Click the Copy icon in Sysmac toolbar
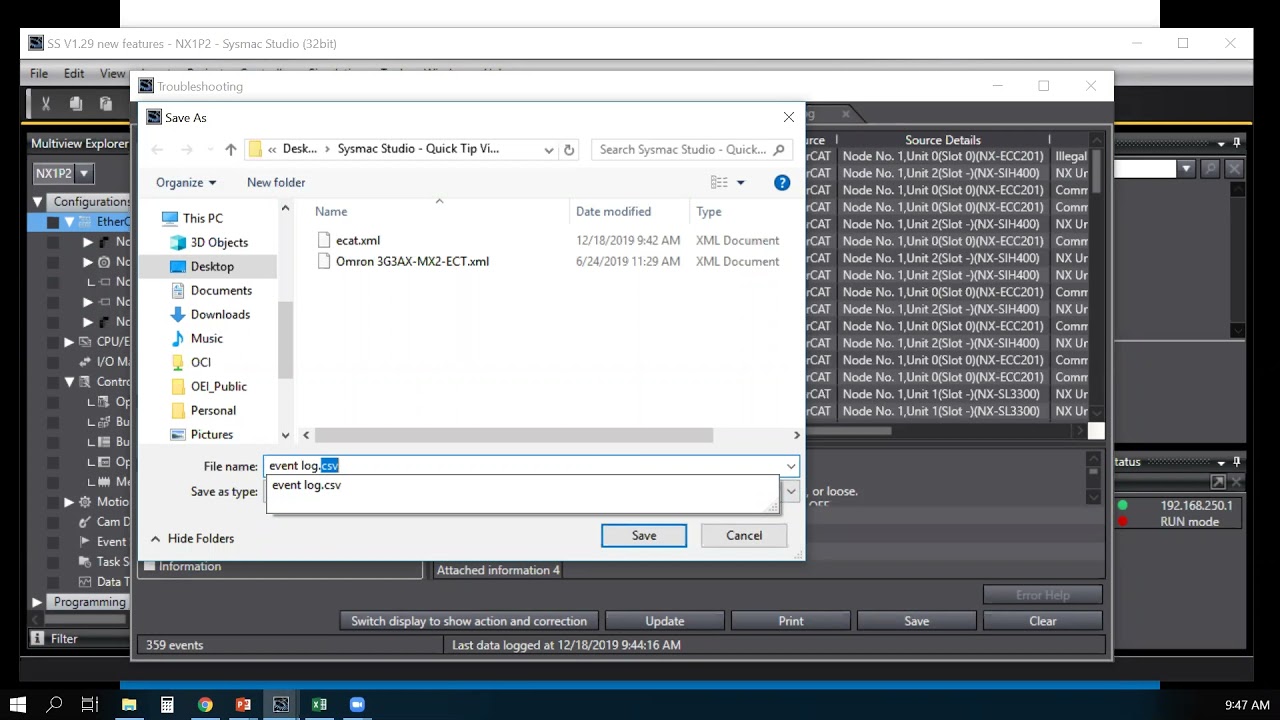The image size is (1280, 720). [x=76, y=103]
